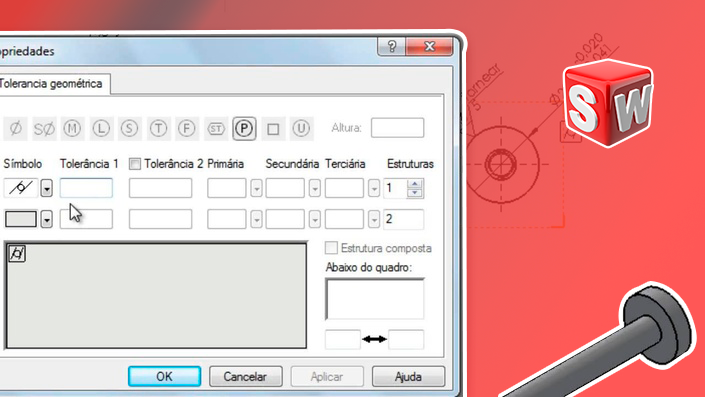705x397 pixels.
Task: Choose the maximum material condition M icon
Action: click(x=72, y=129)
